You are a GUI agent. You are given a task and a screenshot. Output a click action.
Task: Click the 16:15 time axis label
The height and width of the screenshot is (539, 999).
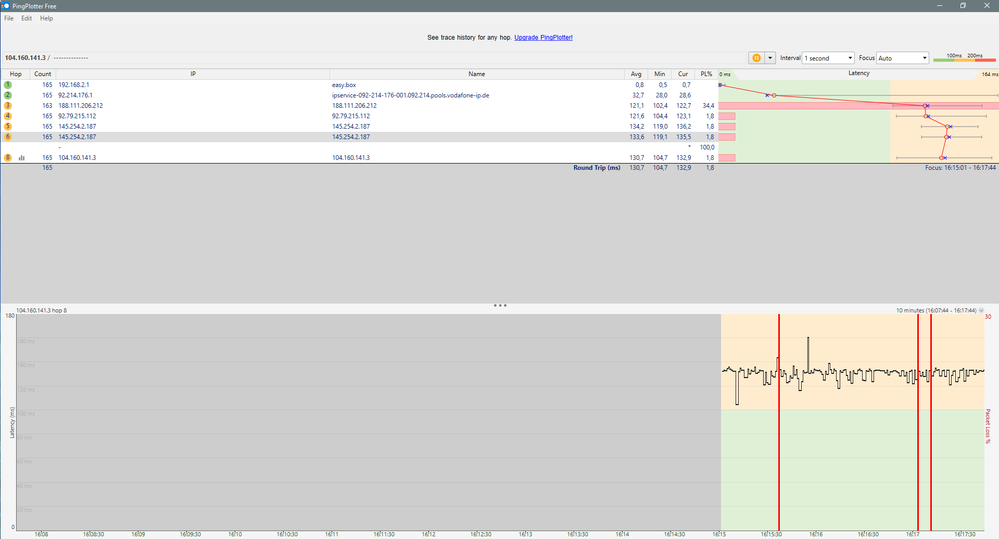(719, 534)
